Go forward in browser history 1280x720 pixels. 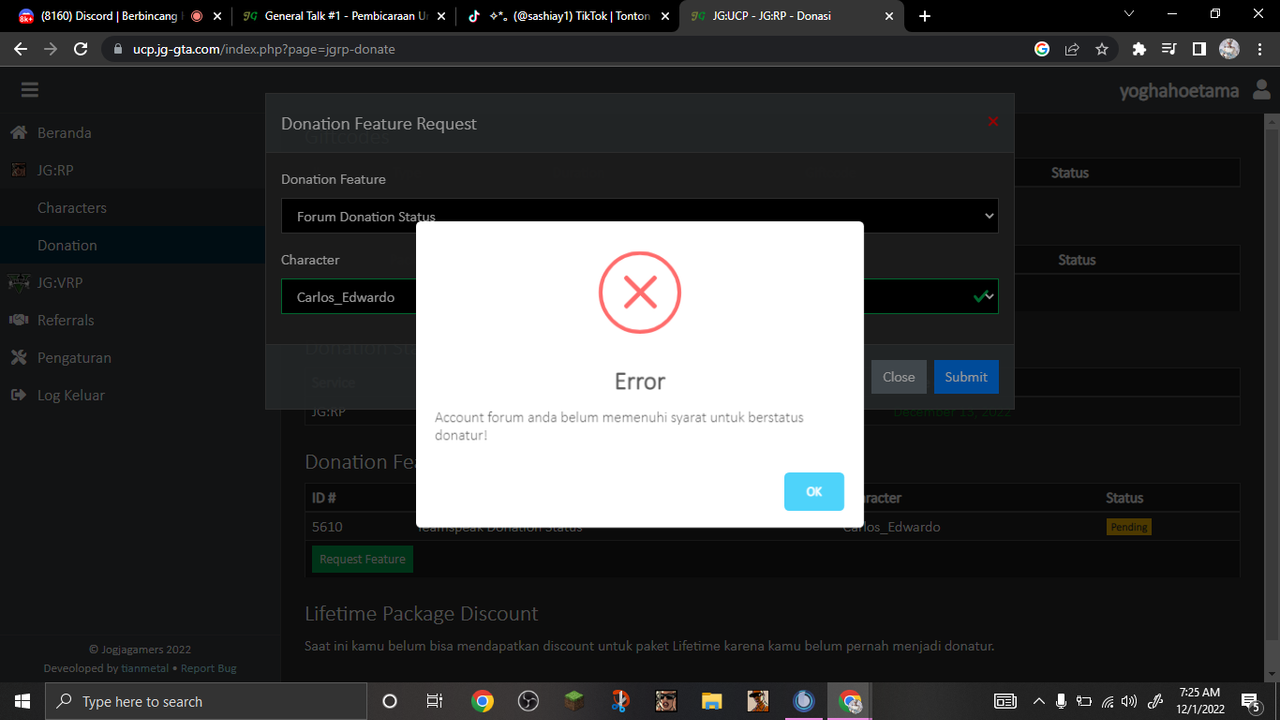click(x=51, y=49)
